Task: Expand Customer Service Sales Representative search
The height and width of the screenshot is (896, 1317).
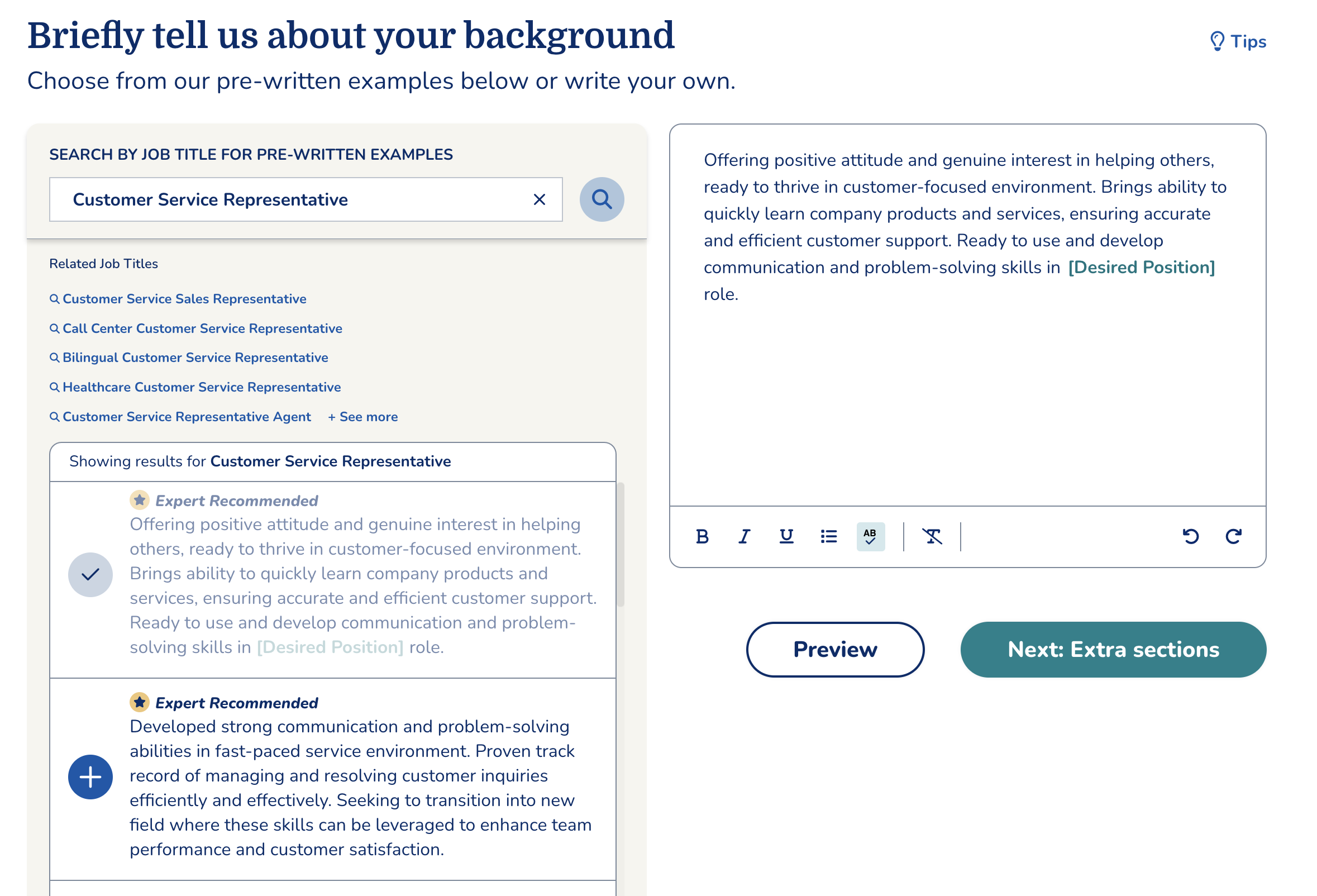Action: (184, 298)
